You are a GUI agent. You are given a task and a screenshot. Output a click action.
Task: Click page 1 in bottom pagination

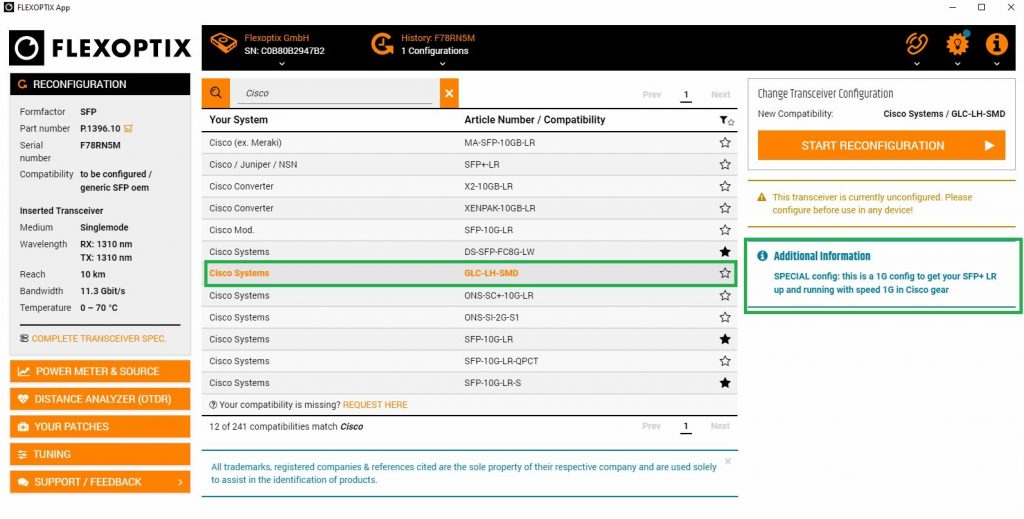[686, 427]
